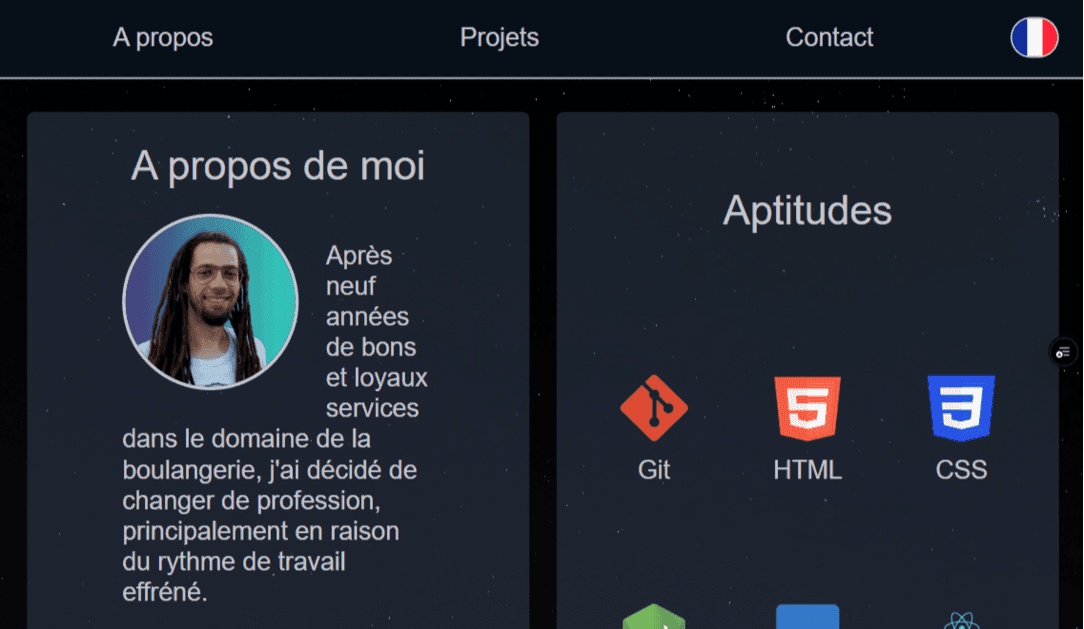Navigate to the Contact section

(829, 38)
